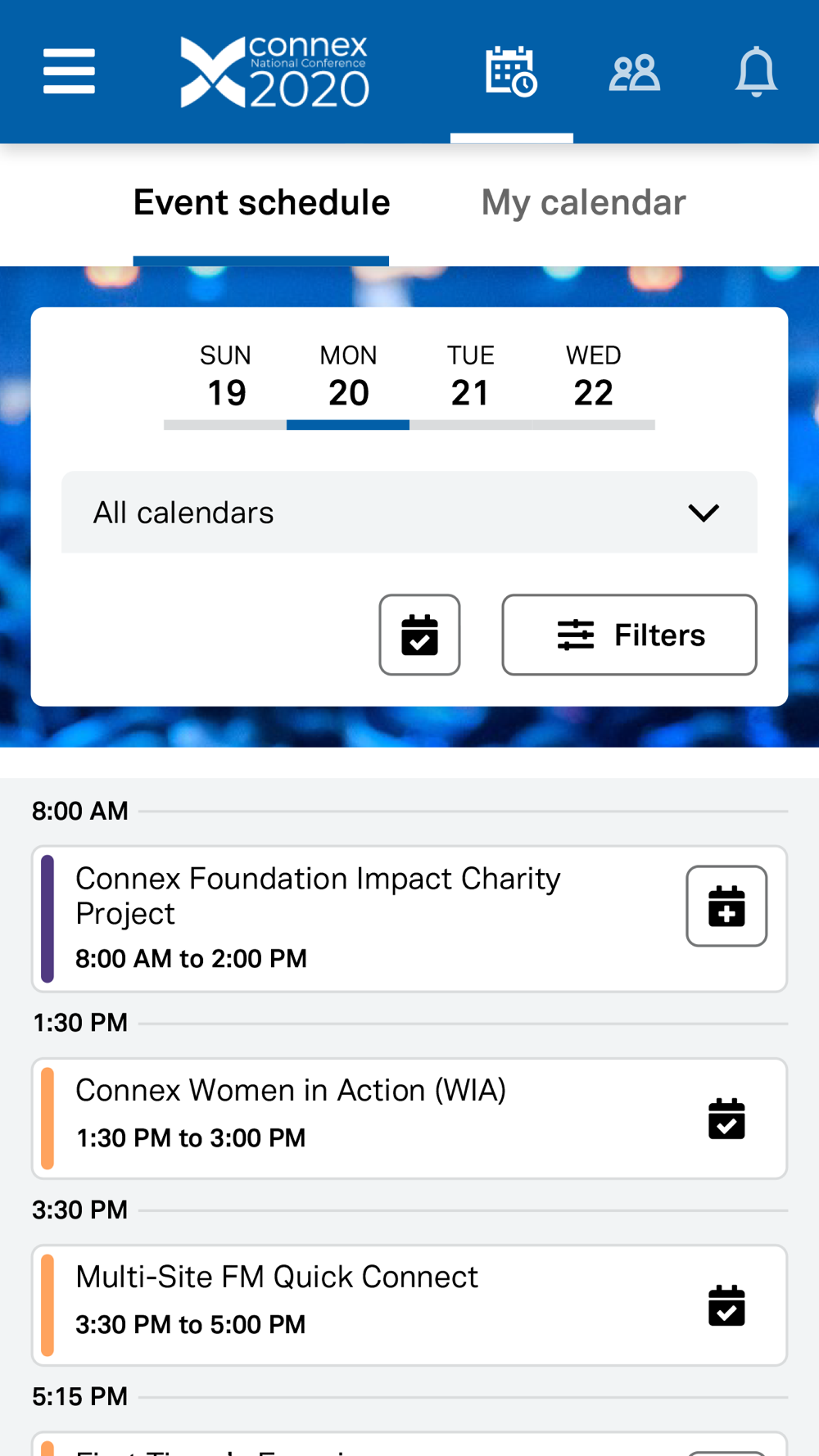This screenshot has height=1456, width=819.
Task: Open notifications bell icon
Action: coord(756,72)
